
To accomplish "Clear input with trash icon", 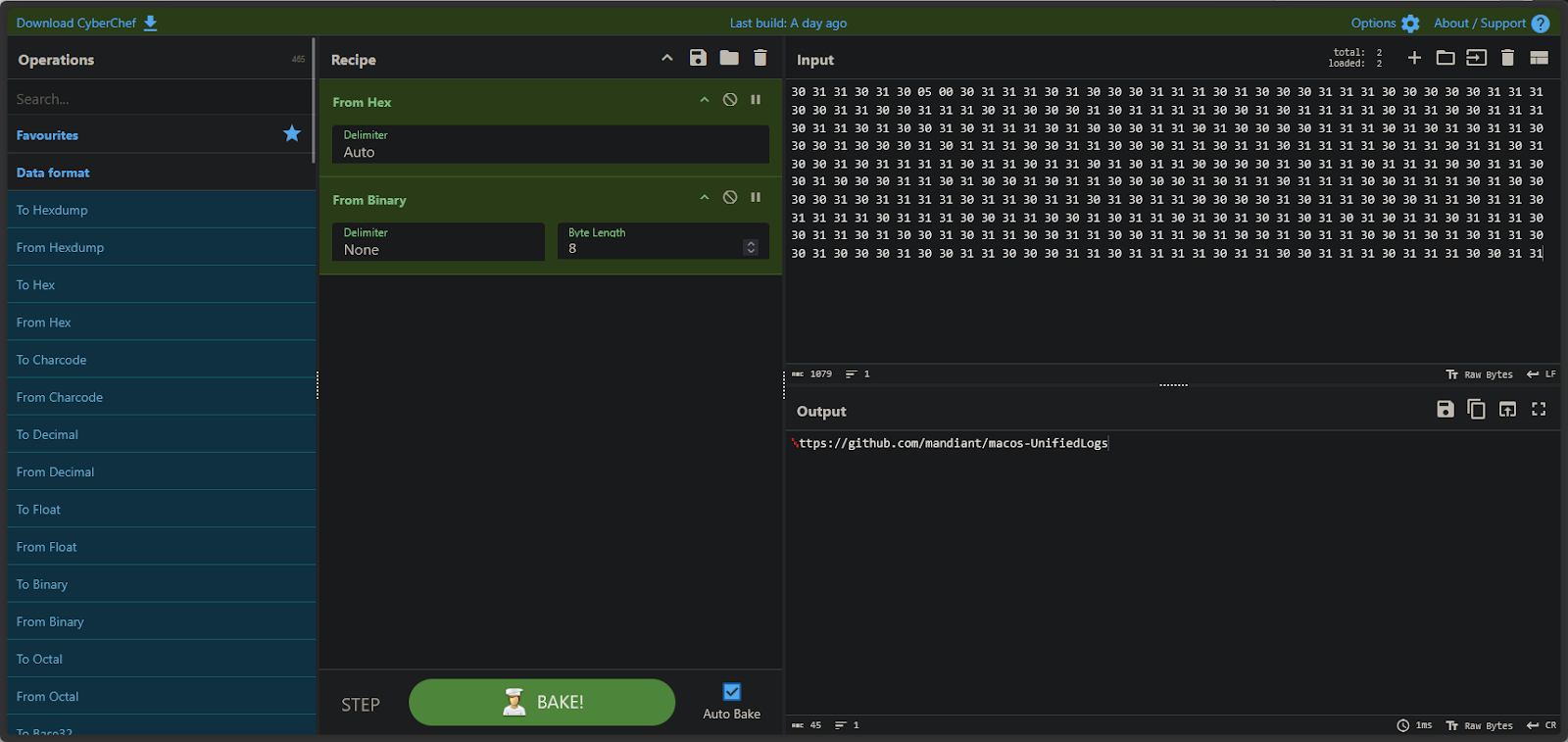I will pyautogui.click(x=1508, y=59).
